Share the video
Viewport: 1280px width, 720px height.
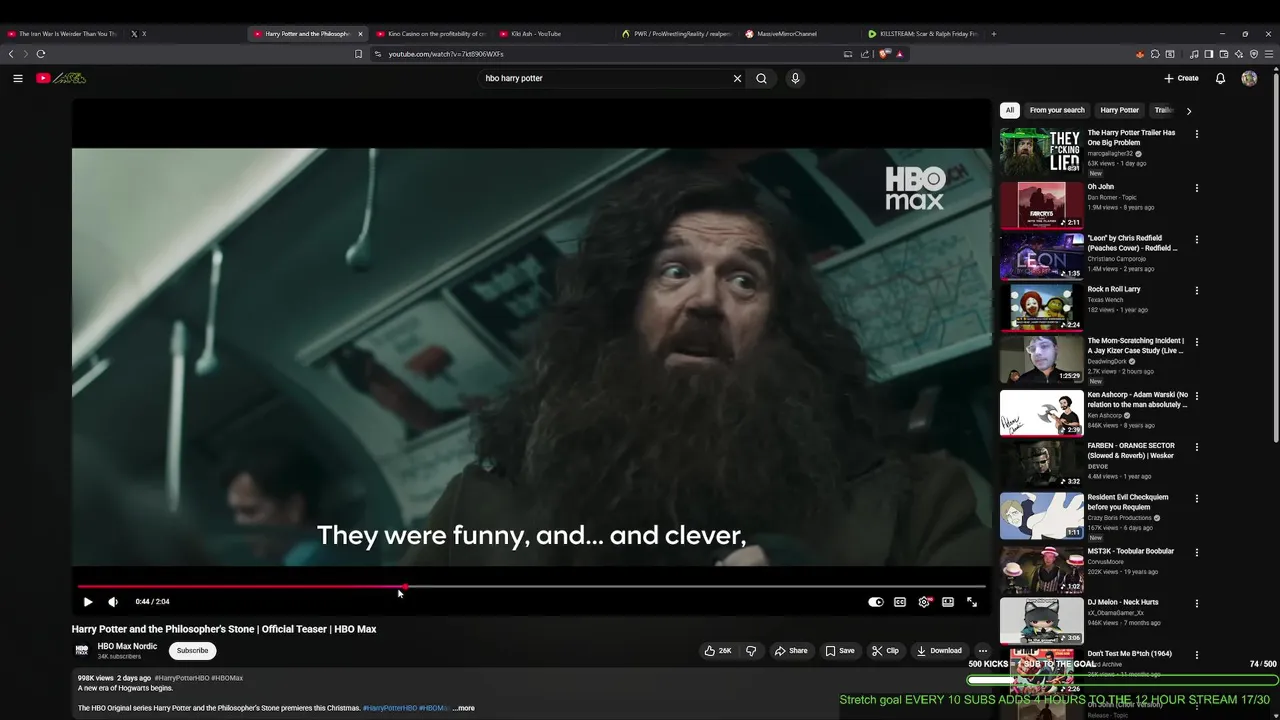pyautogui.click(x=791, y=651)
